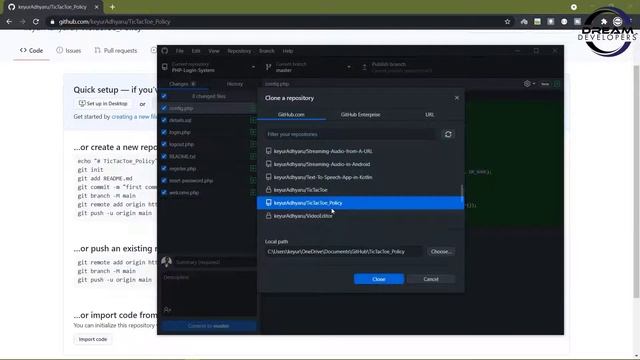Go forward in the browser
This screenshot has width=640, height=360.
[22, 22]
